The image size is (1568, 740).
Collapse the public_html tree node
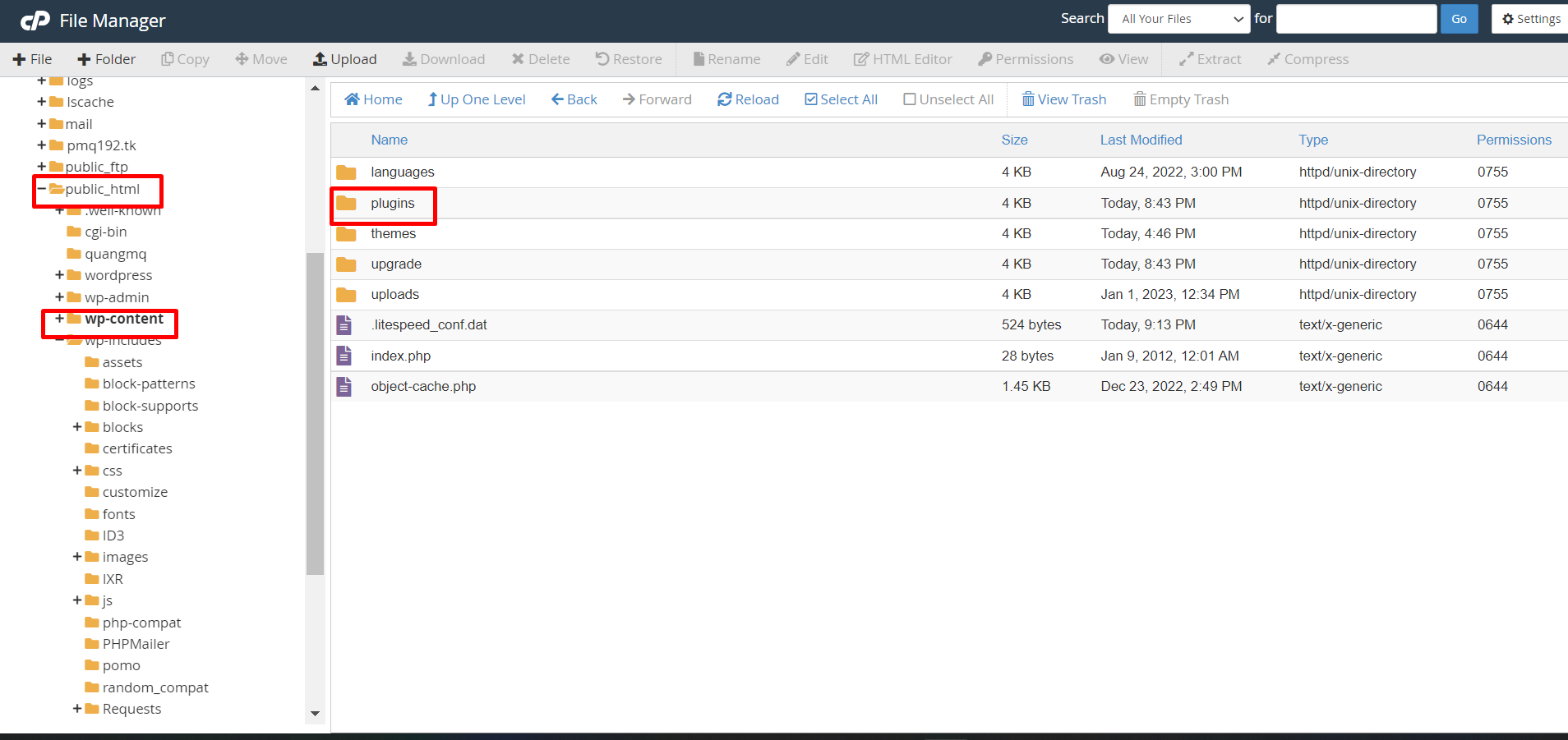[41, 189]
